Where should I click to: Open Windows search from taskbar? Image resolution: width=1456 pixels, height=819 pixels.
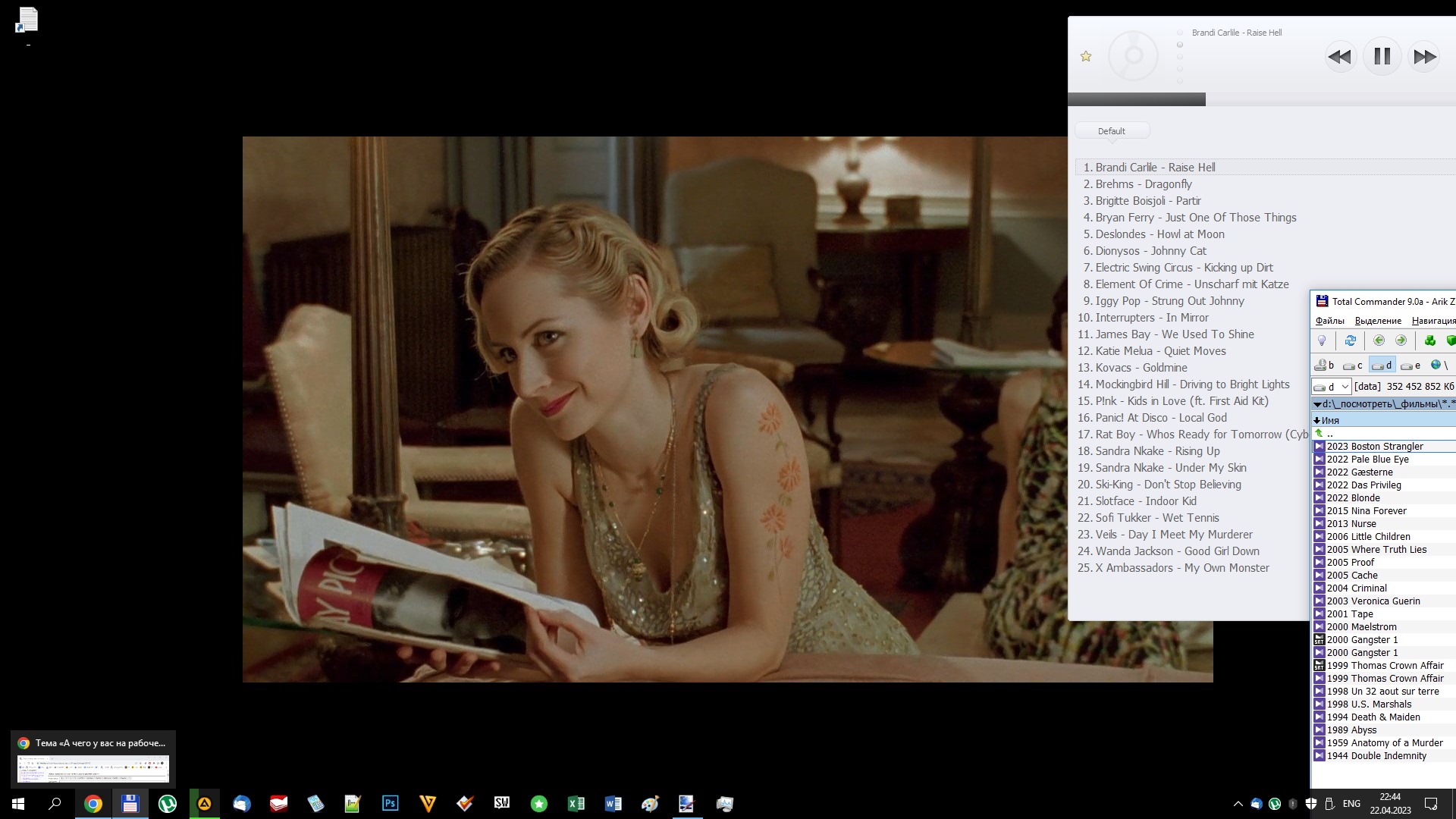coord(55,804)
